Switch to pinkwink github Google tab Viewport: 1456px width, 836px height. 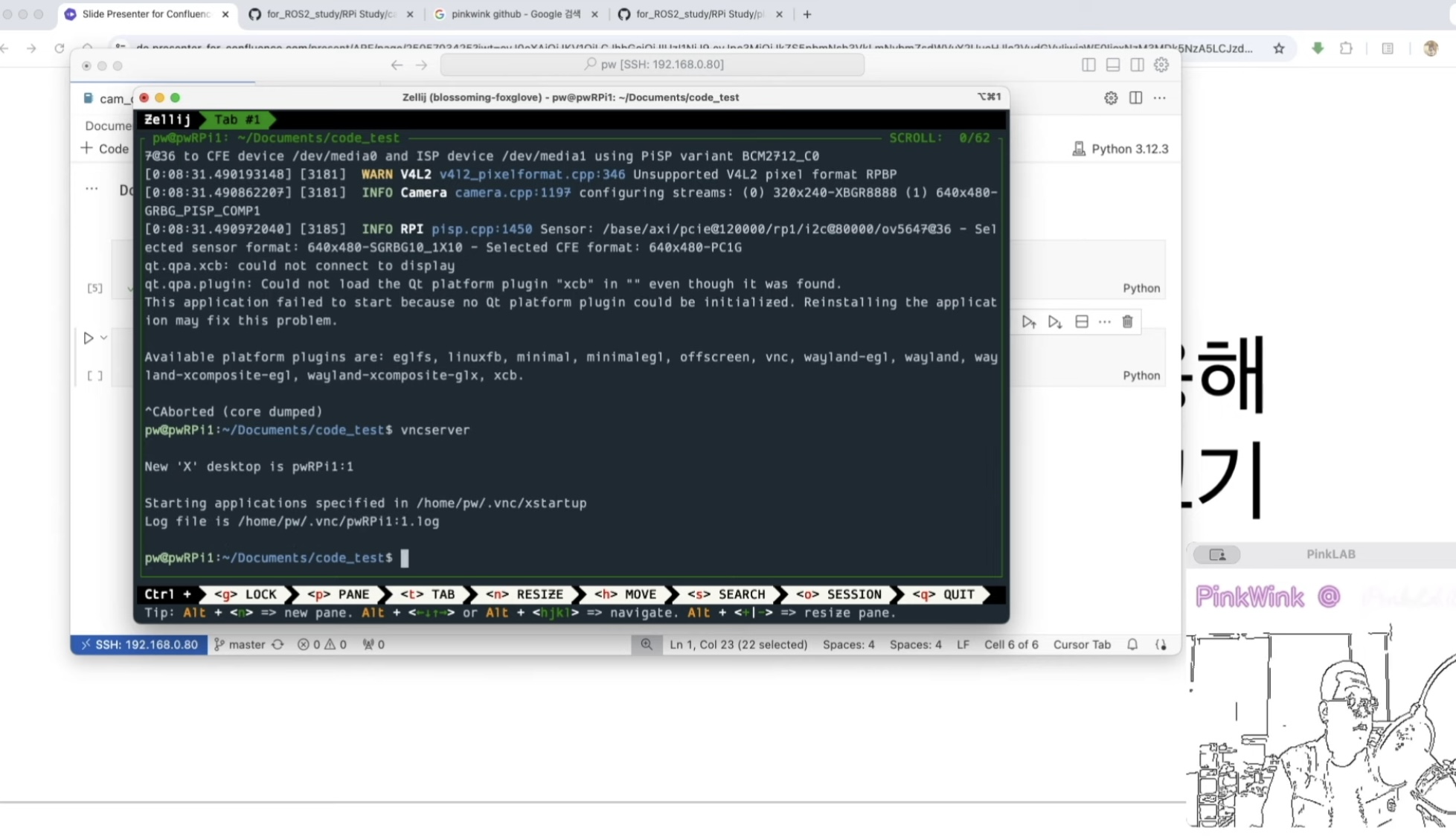[515, 14]
